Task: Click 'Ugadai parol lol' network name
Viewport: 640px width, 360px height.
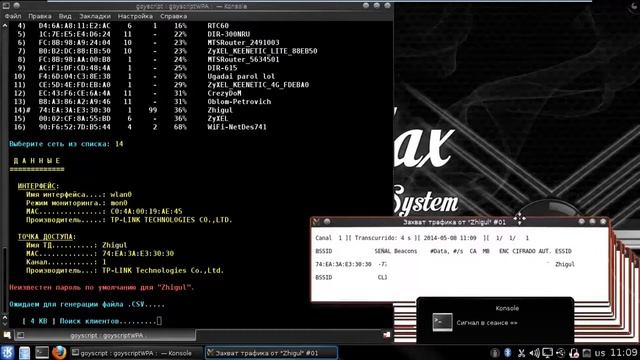Action: [x=241, y=76]
